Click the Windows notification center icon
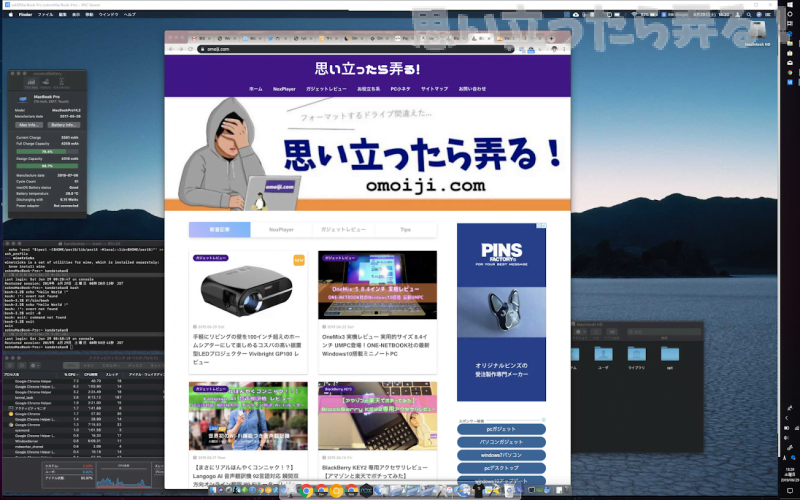The image size is (800, 500). pos(790,491)
